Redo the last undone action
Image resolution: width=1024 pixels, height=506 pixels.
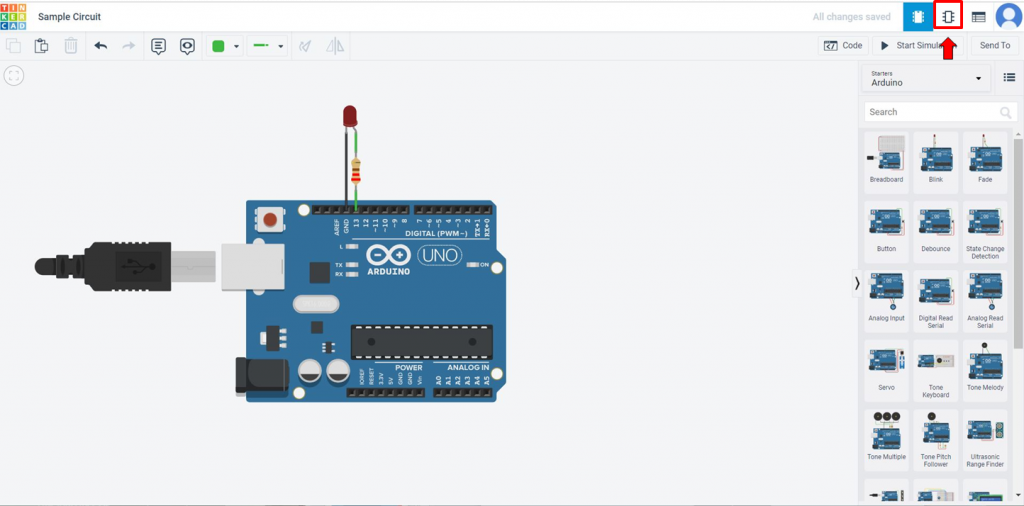click(x=129, y=46)
